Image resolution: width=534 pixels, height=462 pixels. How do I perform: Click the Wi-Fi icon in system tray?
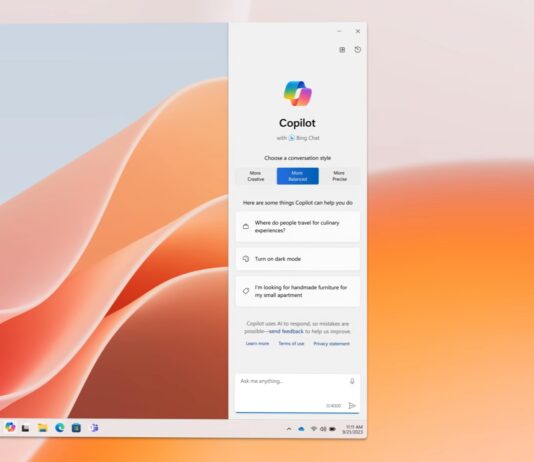(x=314, y=429)
